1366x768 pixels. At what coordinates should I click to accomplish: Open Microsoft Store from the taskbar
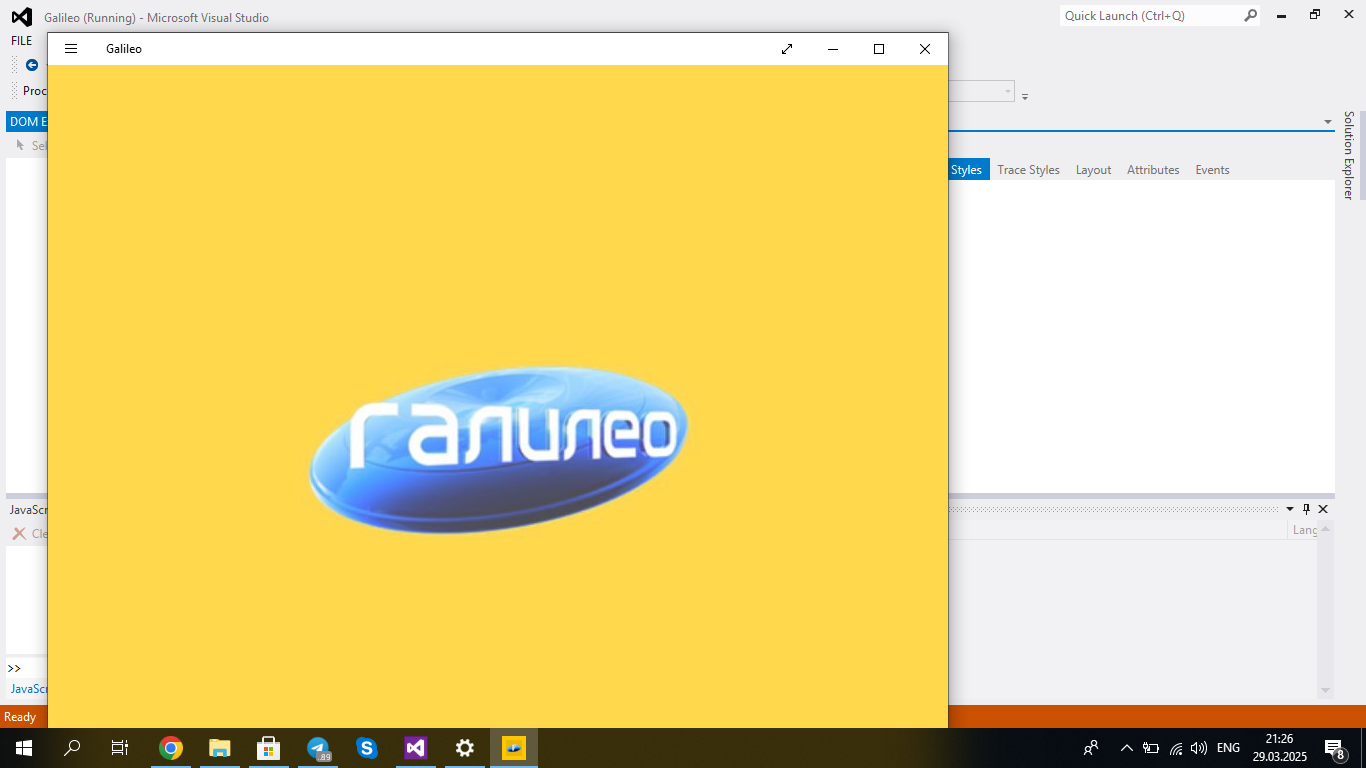[268, 748]
